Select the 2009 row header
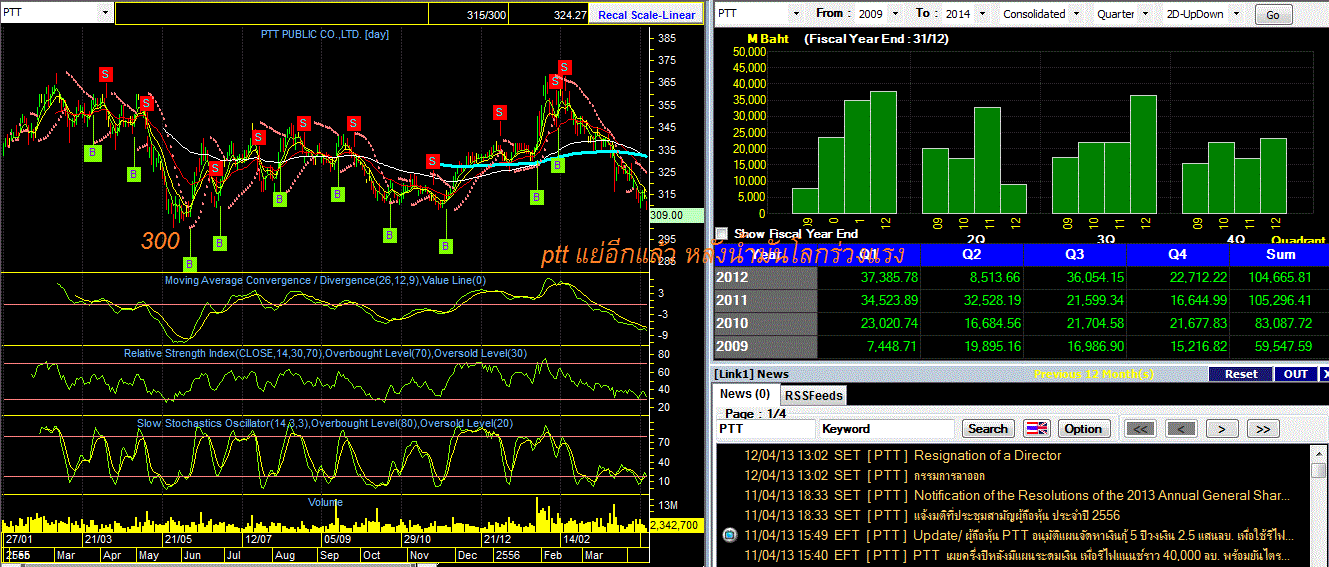1329x567 pixels. coord(765,346)
